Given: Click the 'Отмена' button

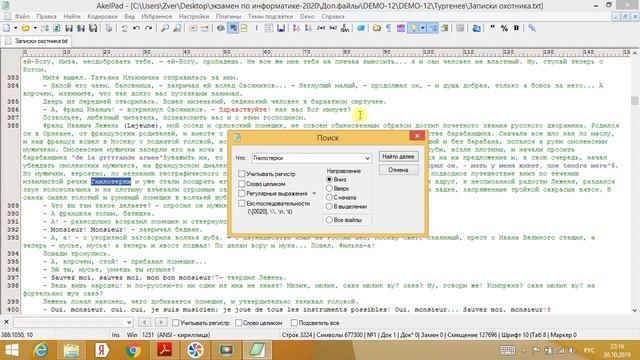Looking at the screenshot, I should point(398,170).
